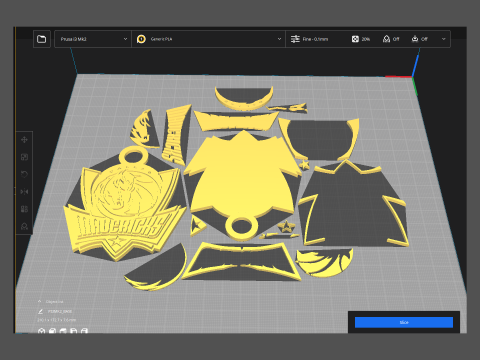Switch to left side view icon
Screen dimensions: 480x360
coord(74,331)
